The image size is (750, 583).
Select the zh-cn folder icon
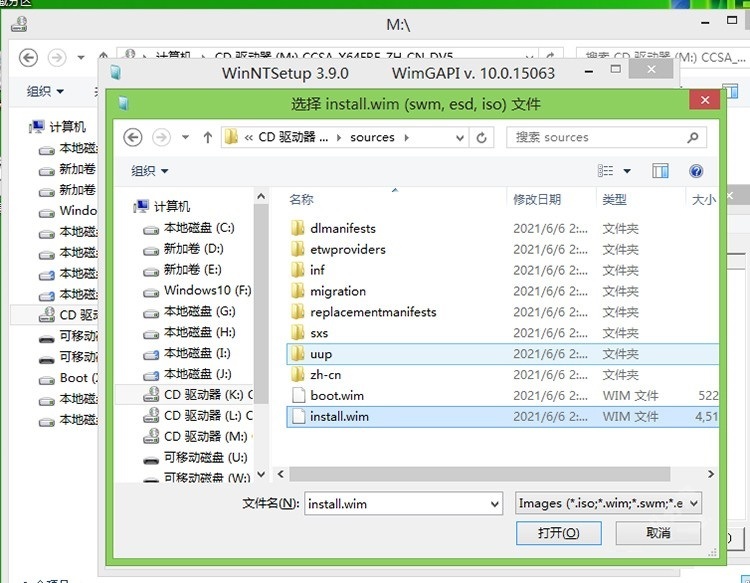pyautogui.click(x=298, y=374)
